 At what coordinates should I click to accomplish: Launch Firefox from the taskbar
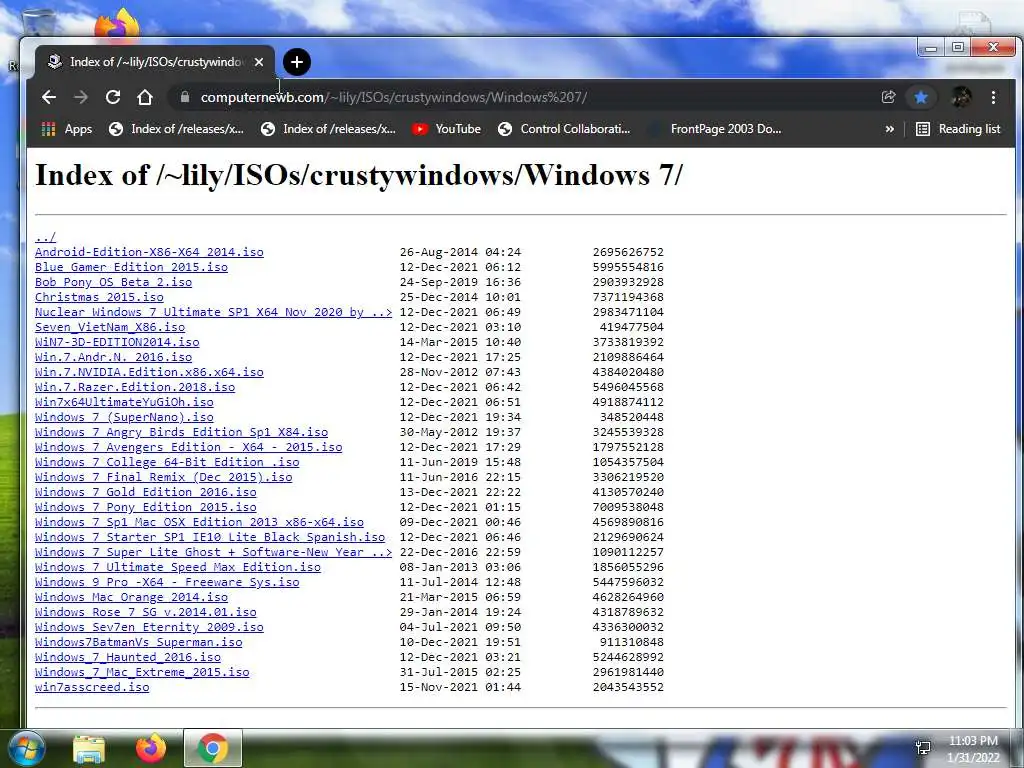151,748
